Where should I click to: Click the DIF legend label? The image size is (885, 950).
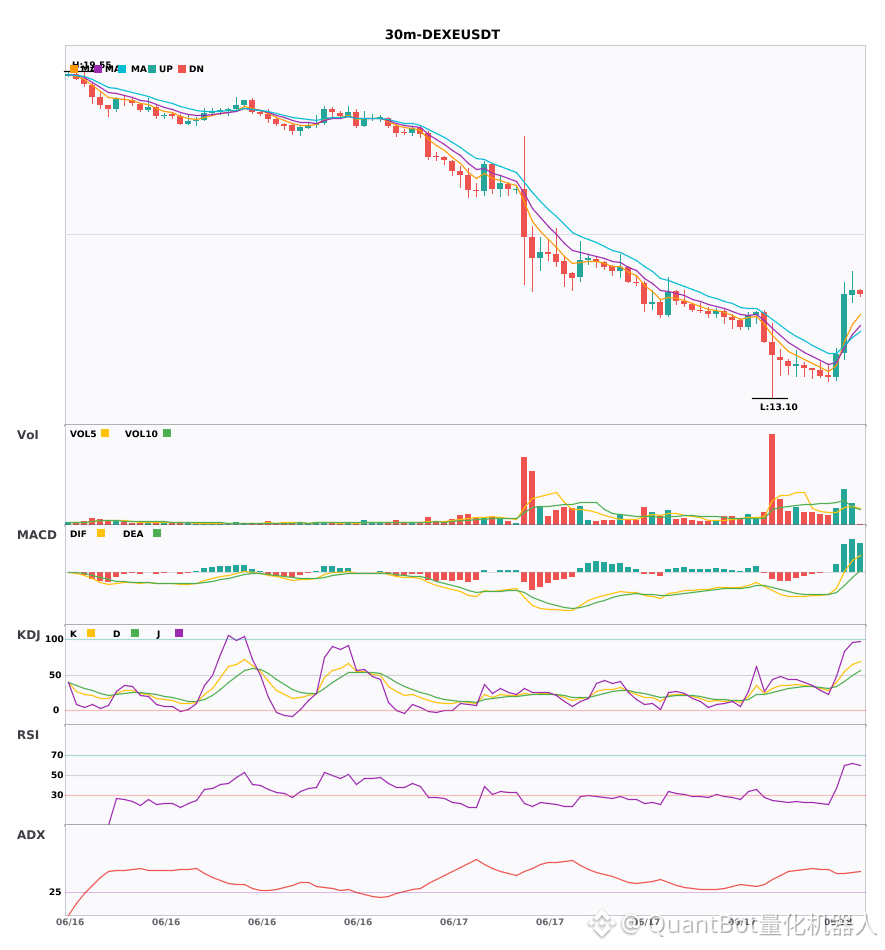[78, 534]
